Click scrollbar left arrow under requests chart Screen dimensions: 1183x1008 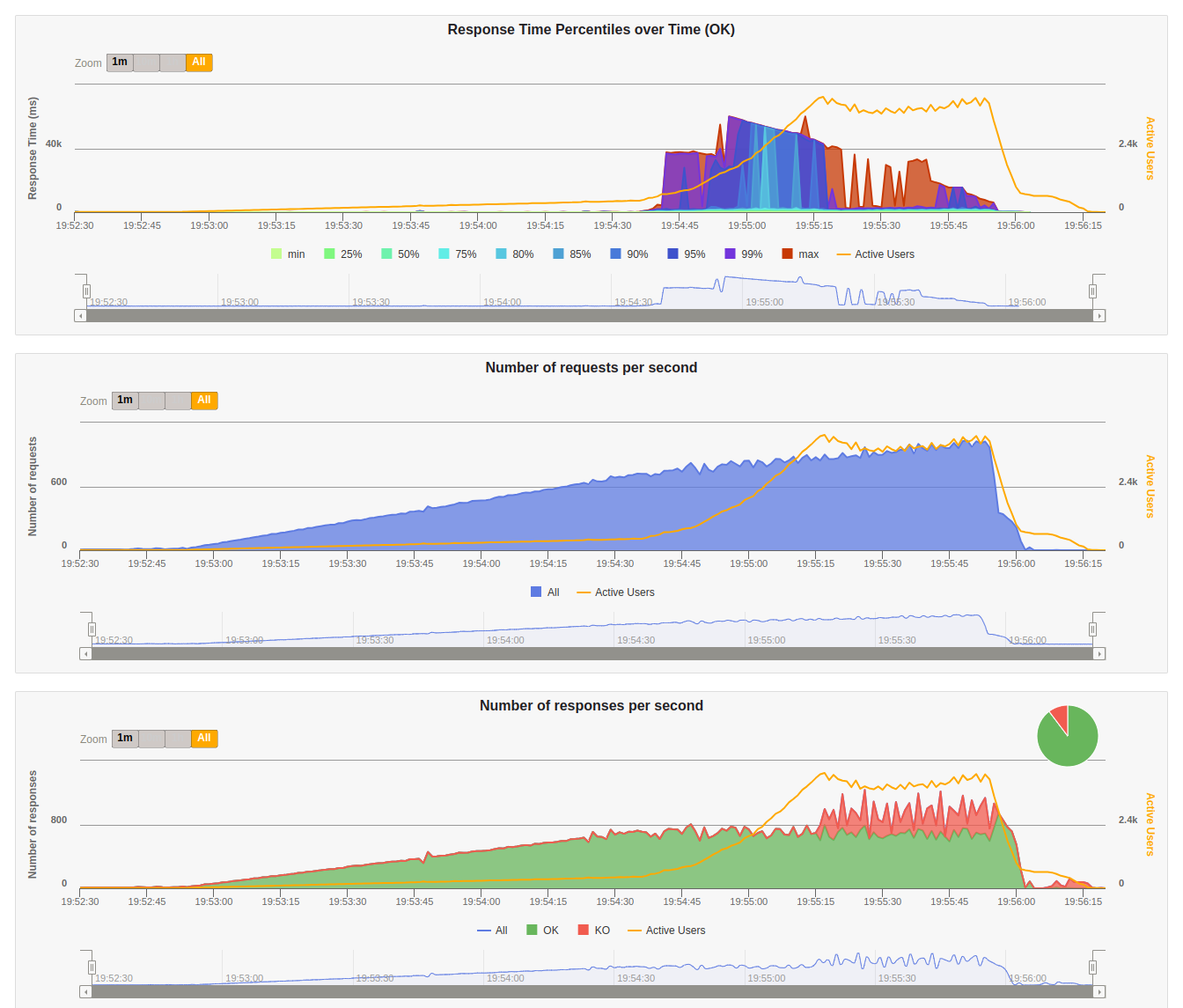pos(85,653)
